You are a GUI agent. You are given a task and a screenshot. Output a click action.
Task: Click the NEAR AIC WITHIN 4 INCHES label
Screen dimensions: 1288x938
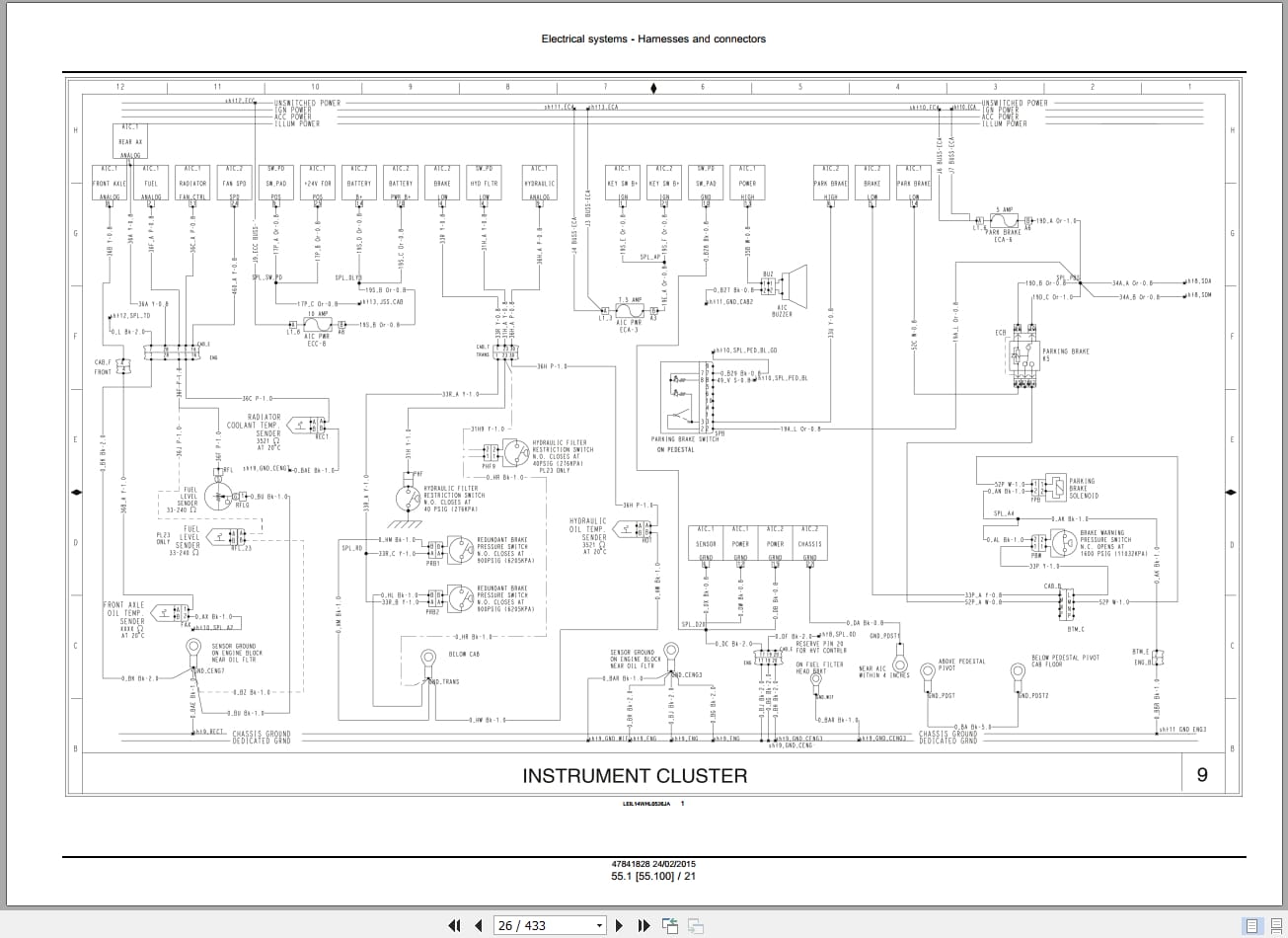coord(884,671)
